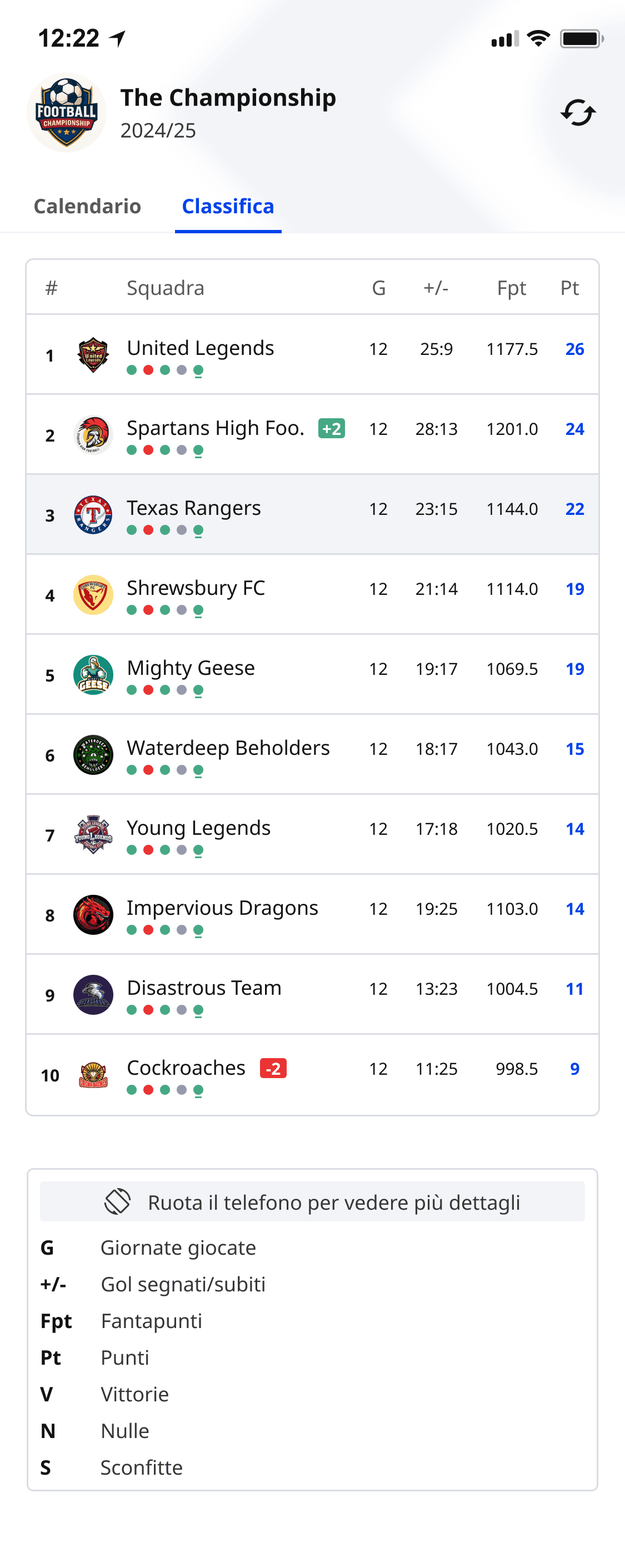Tap the United Legends team crest

coord(93,354)
